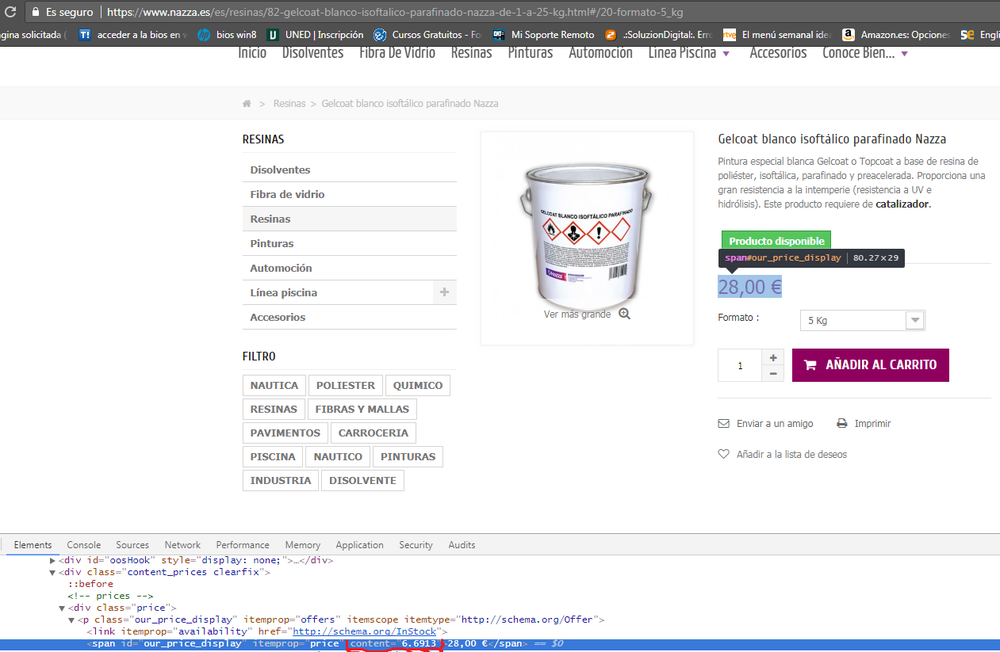Viewport: 1000px width, 652px height.
Task: Click the PAVIMENTOS filter tag
Action: click(285, 433)
